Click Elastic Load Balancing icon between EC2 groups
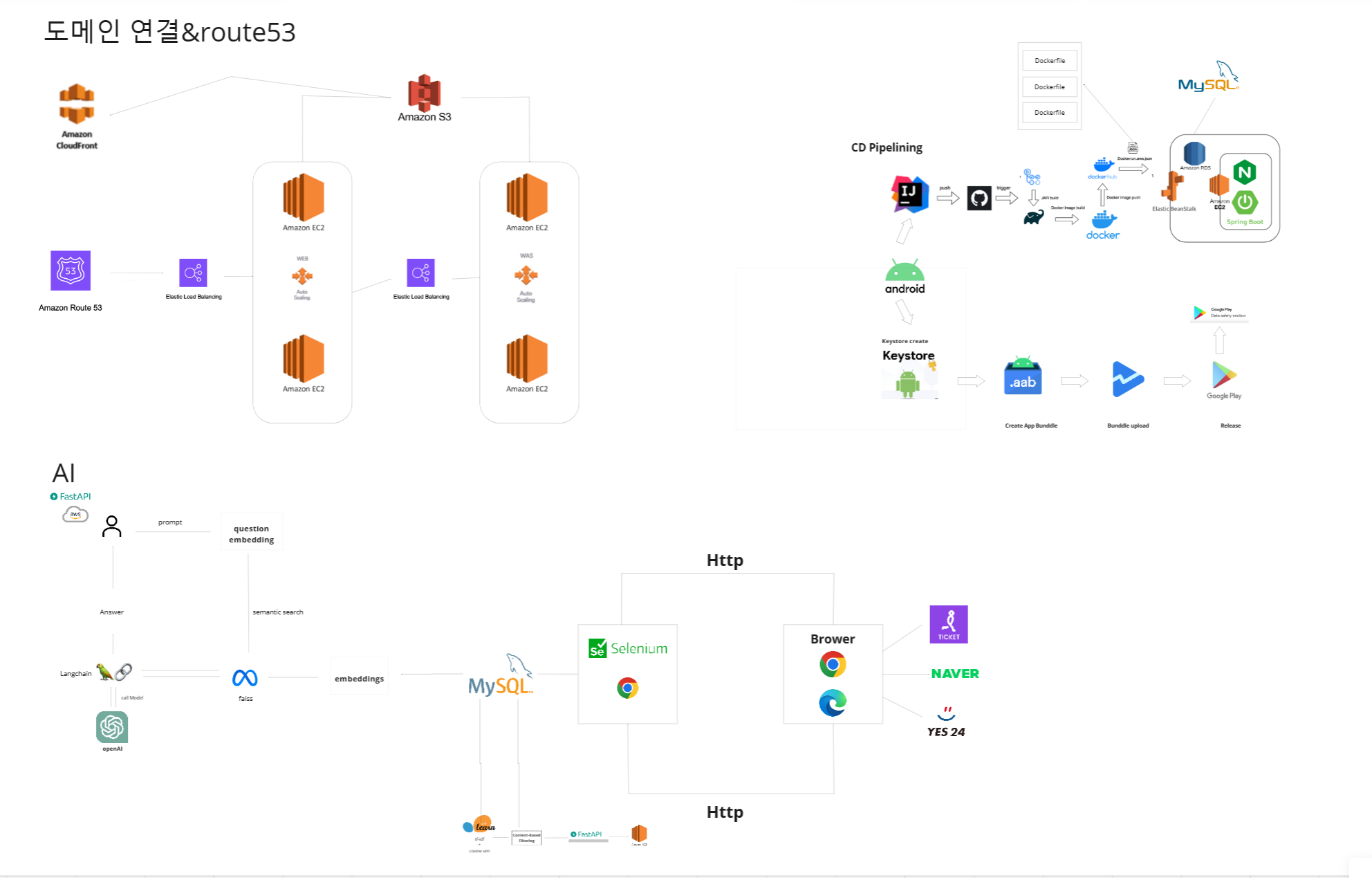Image resolution: width=1372 pixels, height=878 pixels. pos(420,273)
